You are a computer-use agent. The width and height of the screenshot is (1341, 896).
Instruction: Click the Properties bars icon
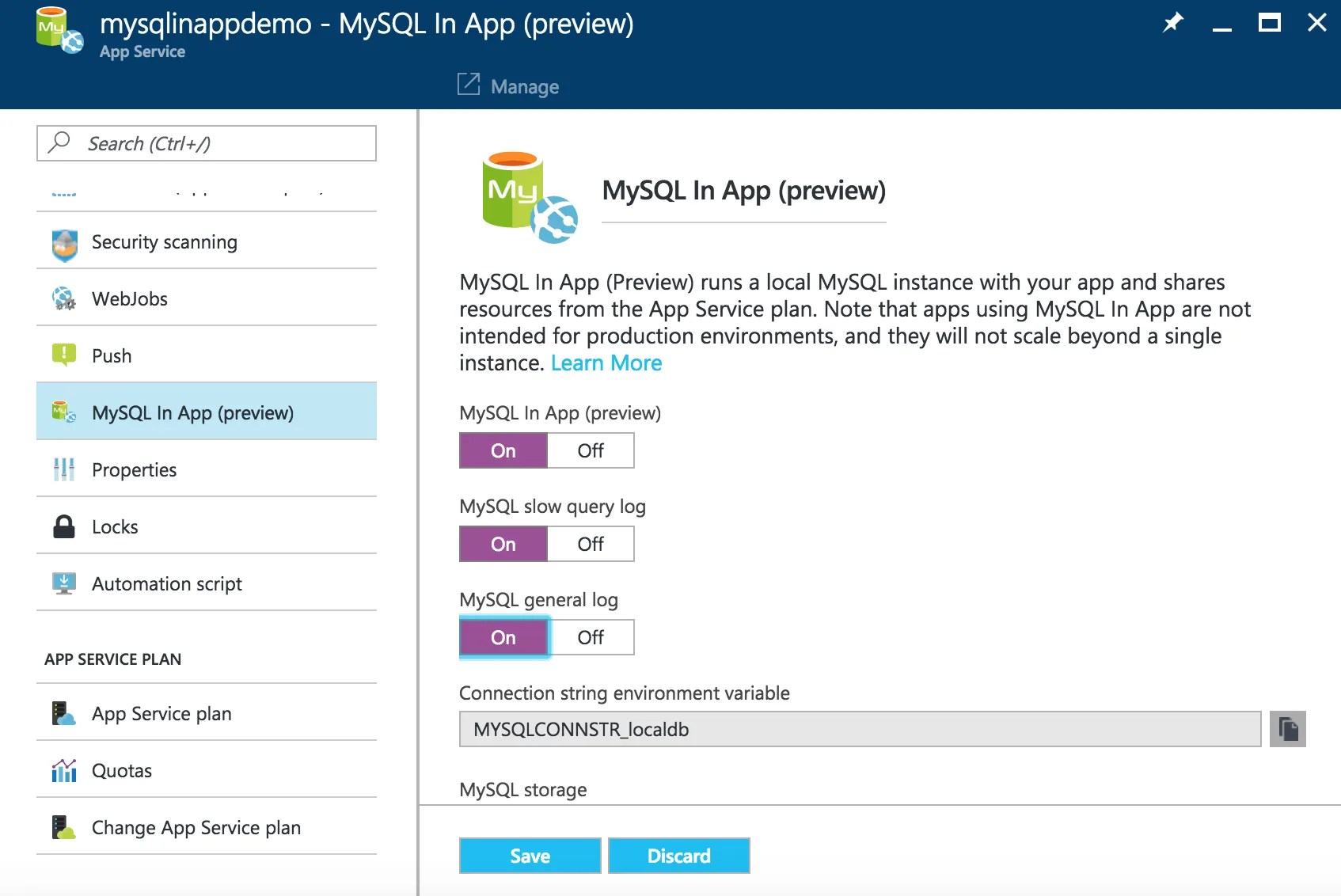pos(64,469)
